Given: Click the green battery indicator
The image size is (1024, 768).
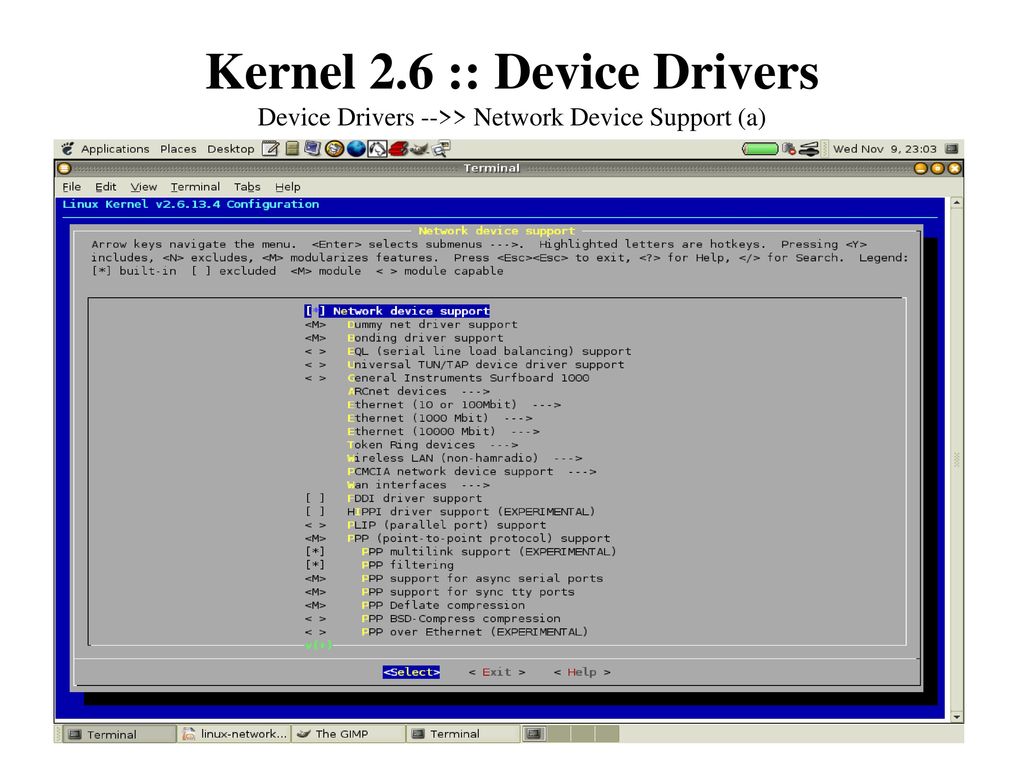Looking at the screenshot, I should tap(760, 149).
